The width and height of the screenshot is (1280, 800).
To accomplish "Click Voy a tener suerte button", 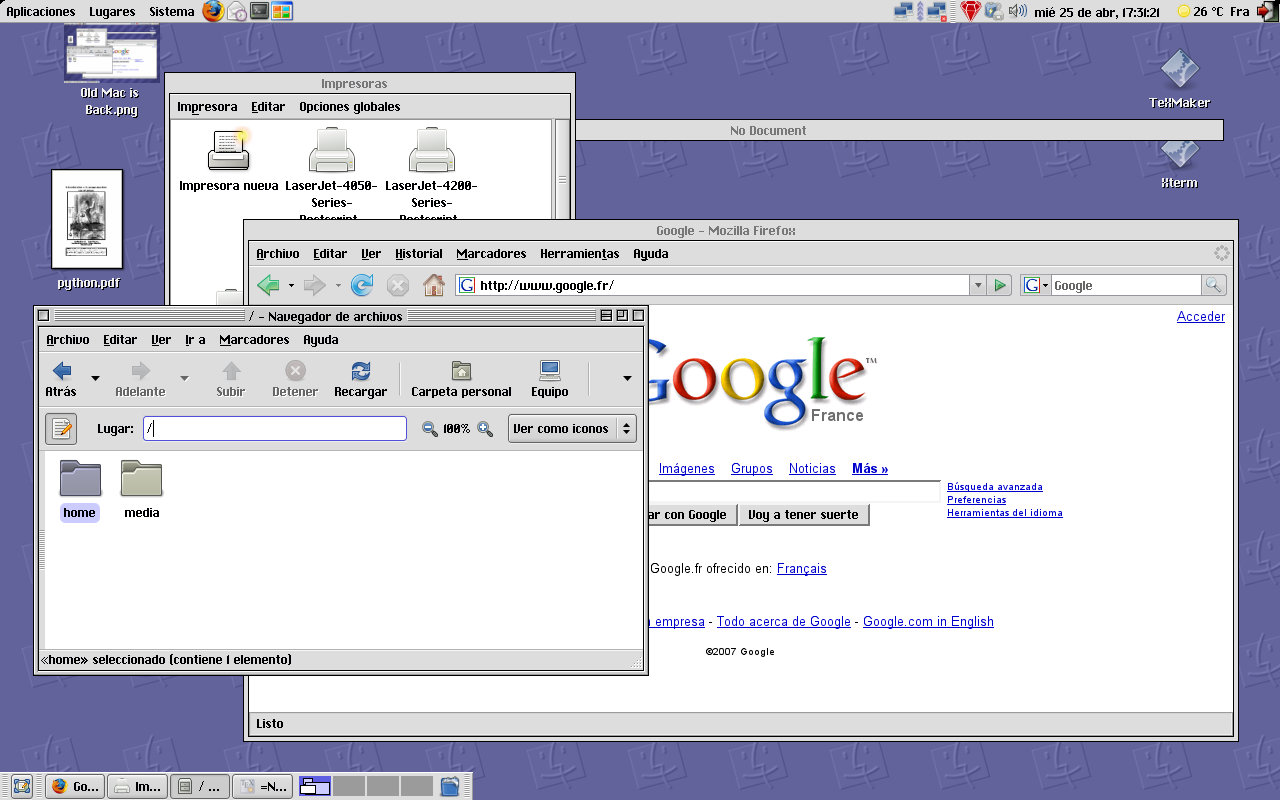I will pyautogui.click(x=804, y=515).
